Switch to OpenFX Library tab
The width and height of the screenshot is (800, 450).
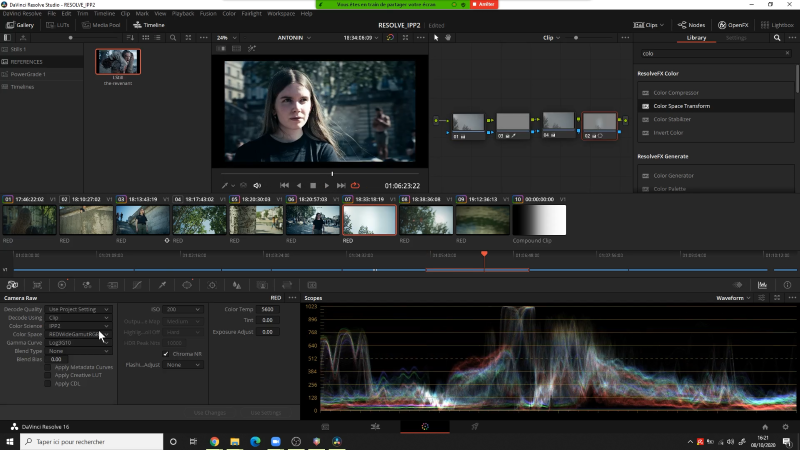[x=696, y=38]
